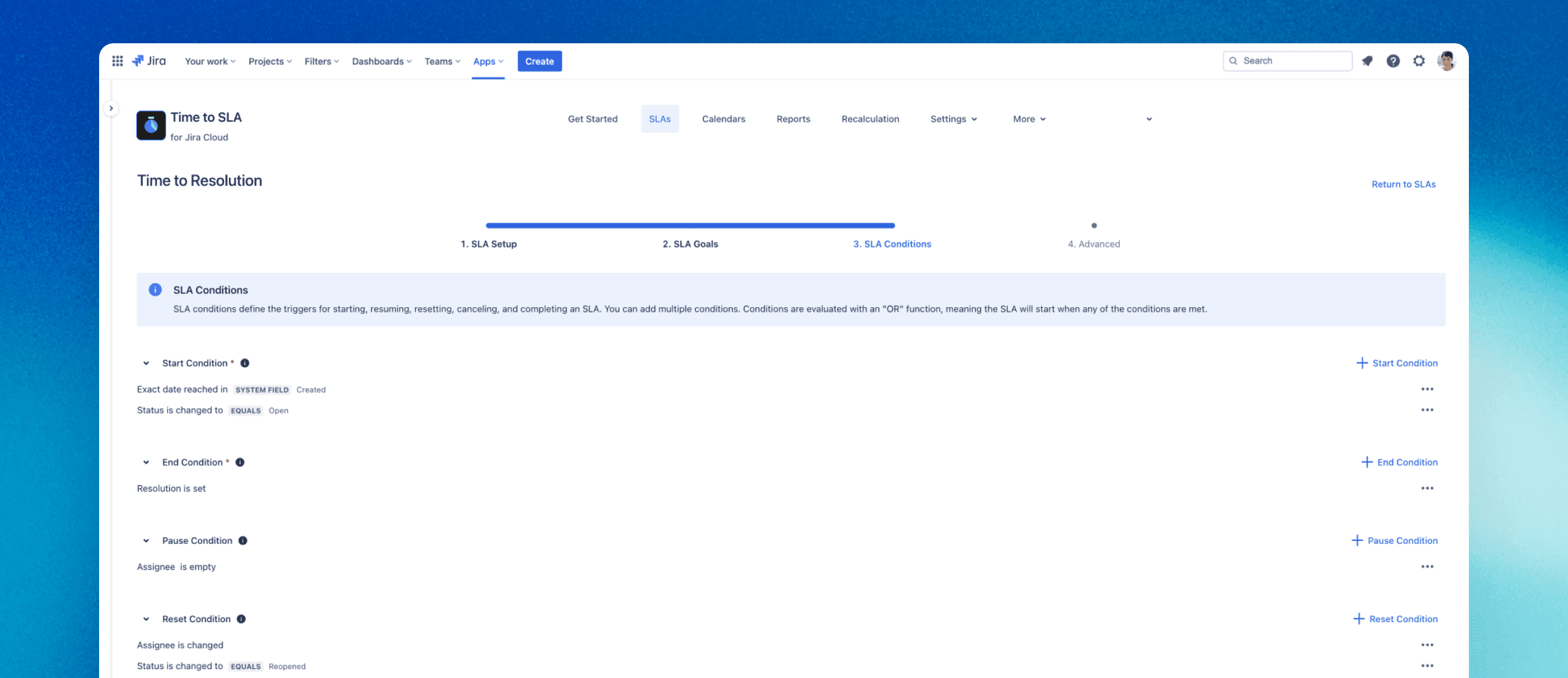This screenshot has width=1568, height=678.
Task: Add a new End Condition
Action: [1399, 462]
